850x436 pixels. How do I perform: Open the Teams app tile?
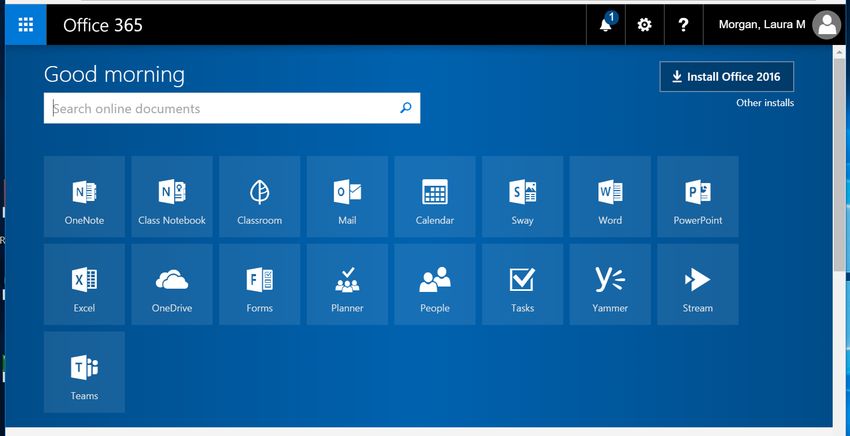(84, 372)
